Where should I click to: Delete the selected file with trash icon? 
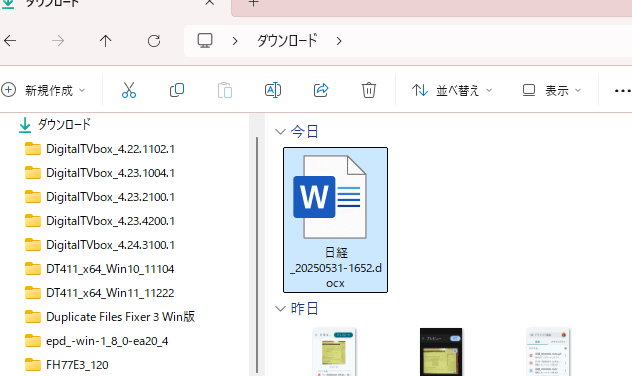tap(369, 90)
